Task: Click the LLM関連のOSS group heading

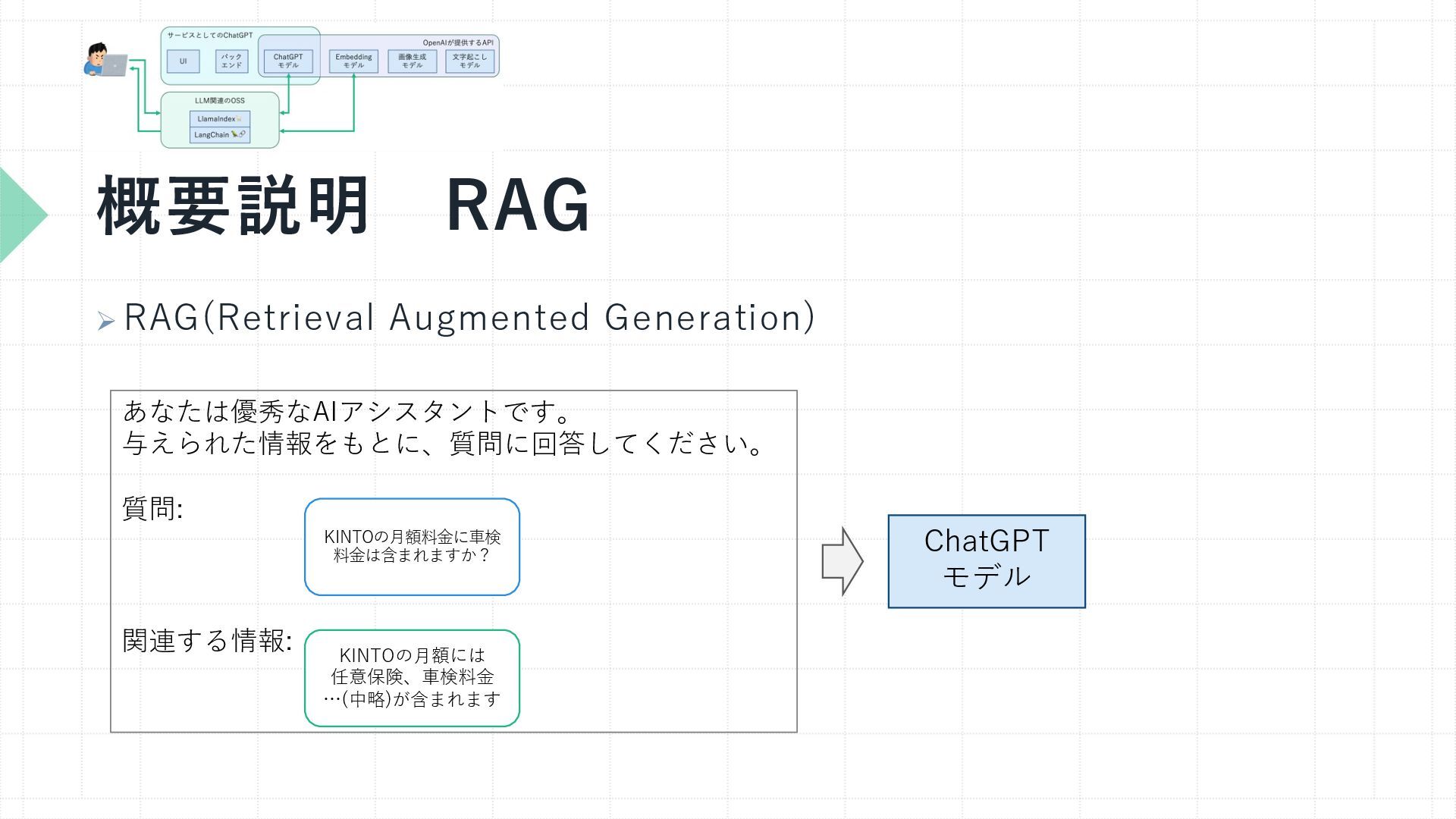Action: coord(219,100)
